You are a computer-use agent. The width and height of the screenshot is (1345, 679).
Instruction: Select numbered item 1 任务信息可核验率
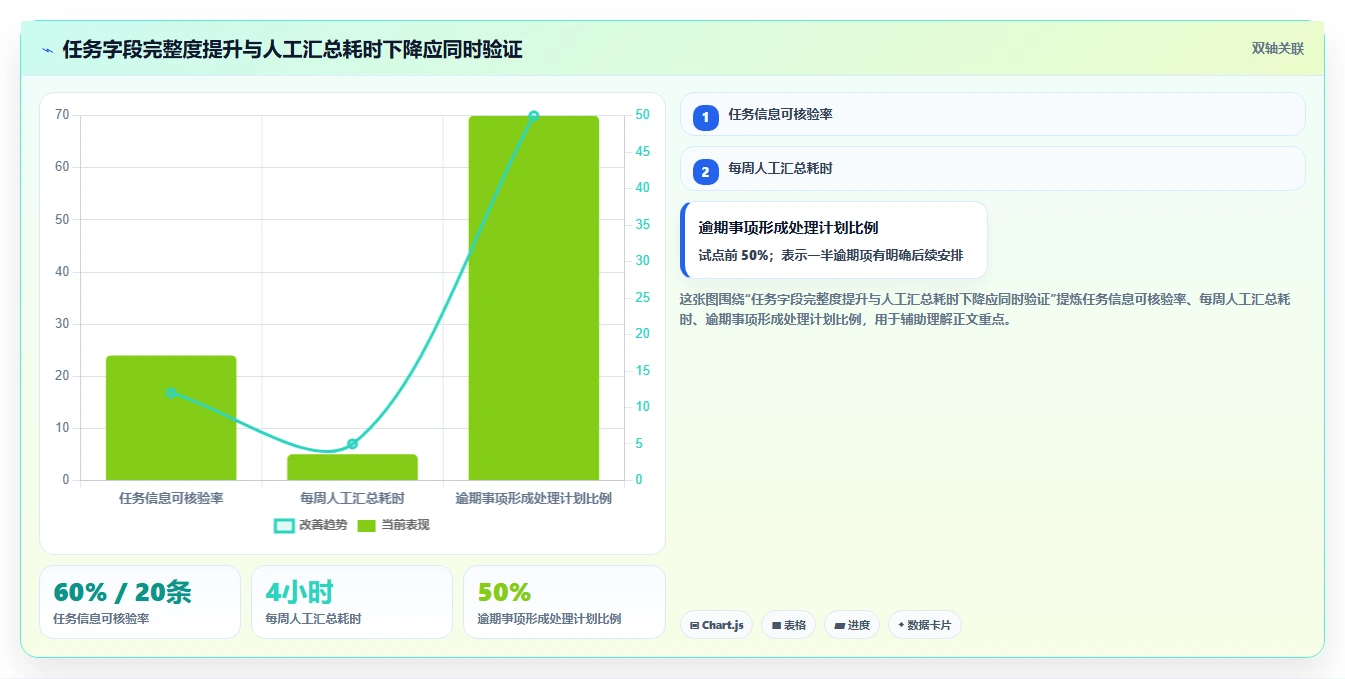[992, 114]
